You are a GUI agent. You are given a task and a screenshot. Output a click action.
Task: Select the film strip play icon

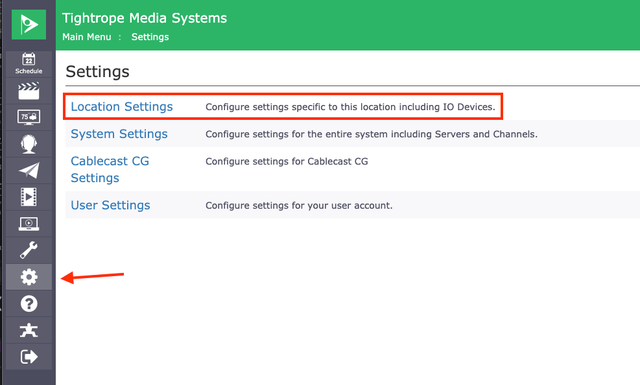pyautogui.click(x=29, y=197)
